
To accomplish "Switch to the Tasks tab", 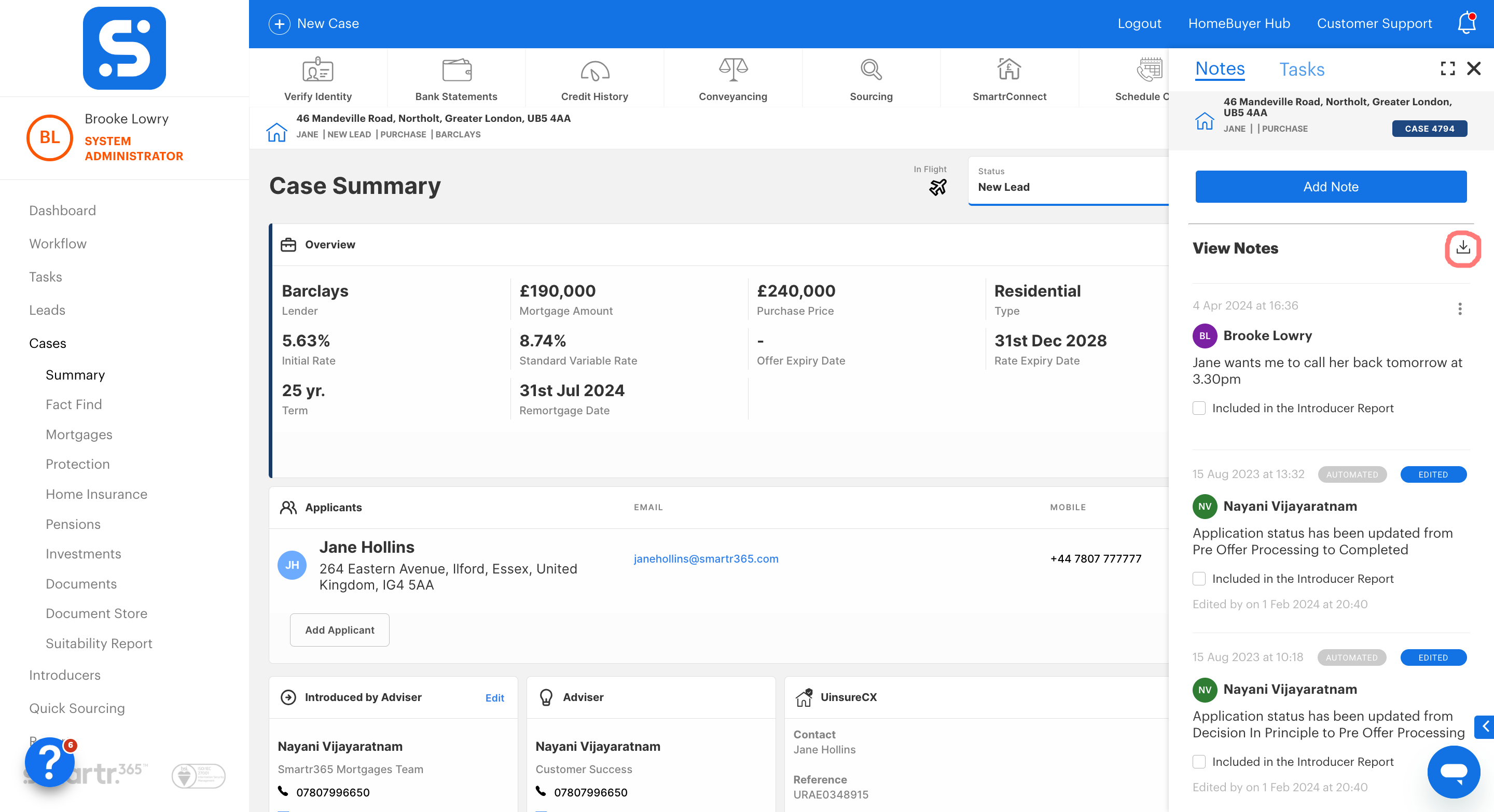I will coord(1302,69).
